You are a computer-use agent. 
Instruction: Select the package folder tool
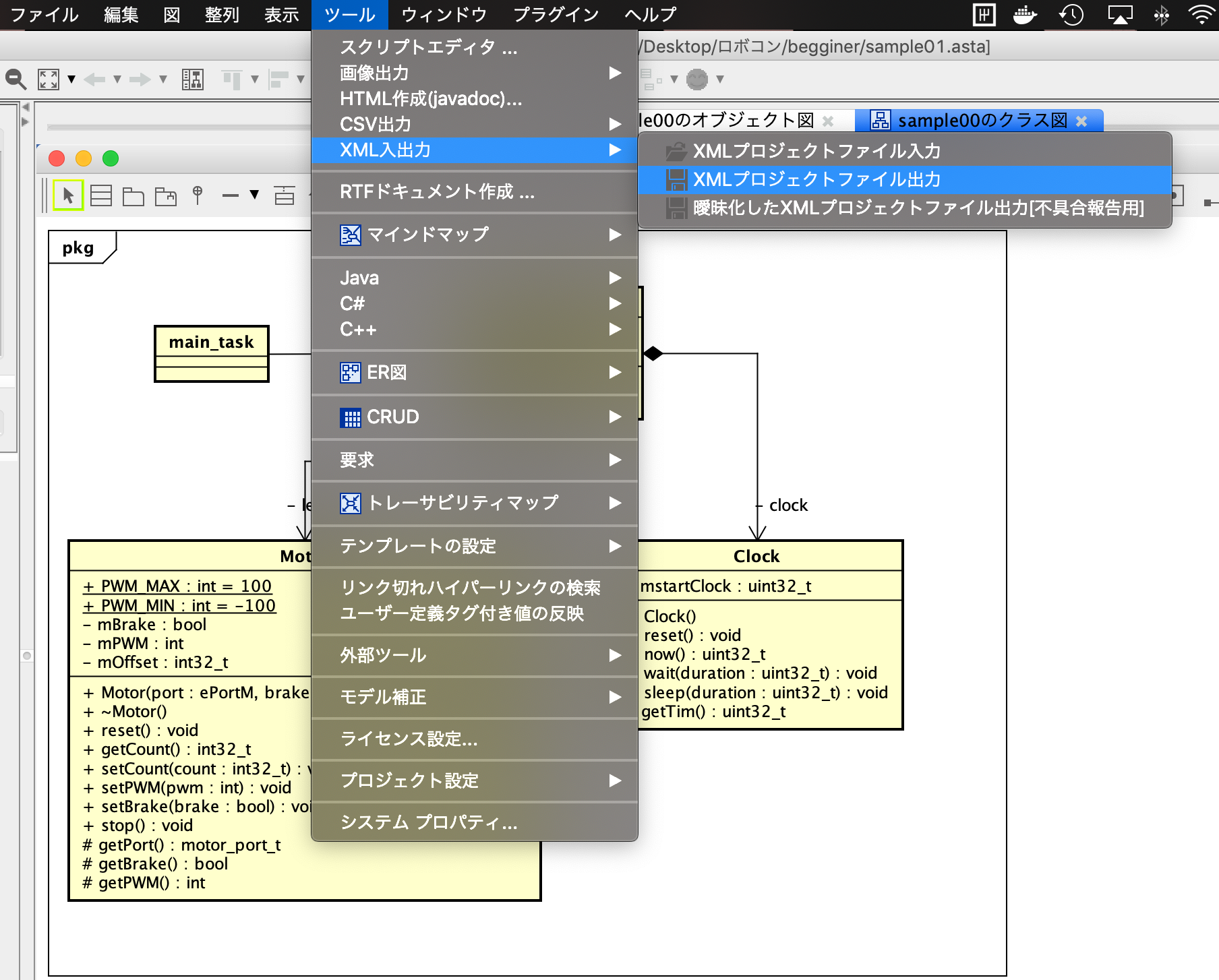[x=133, y=197]
